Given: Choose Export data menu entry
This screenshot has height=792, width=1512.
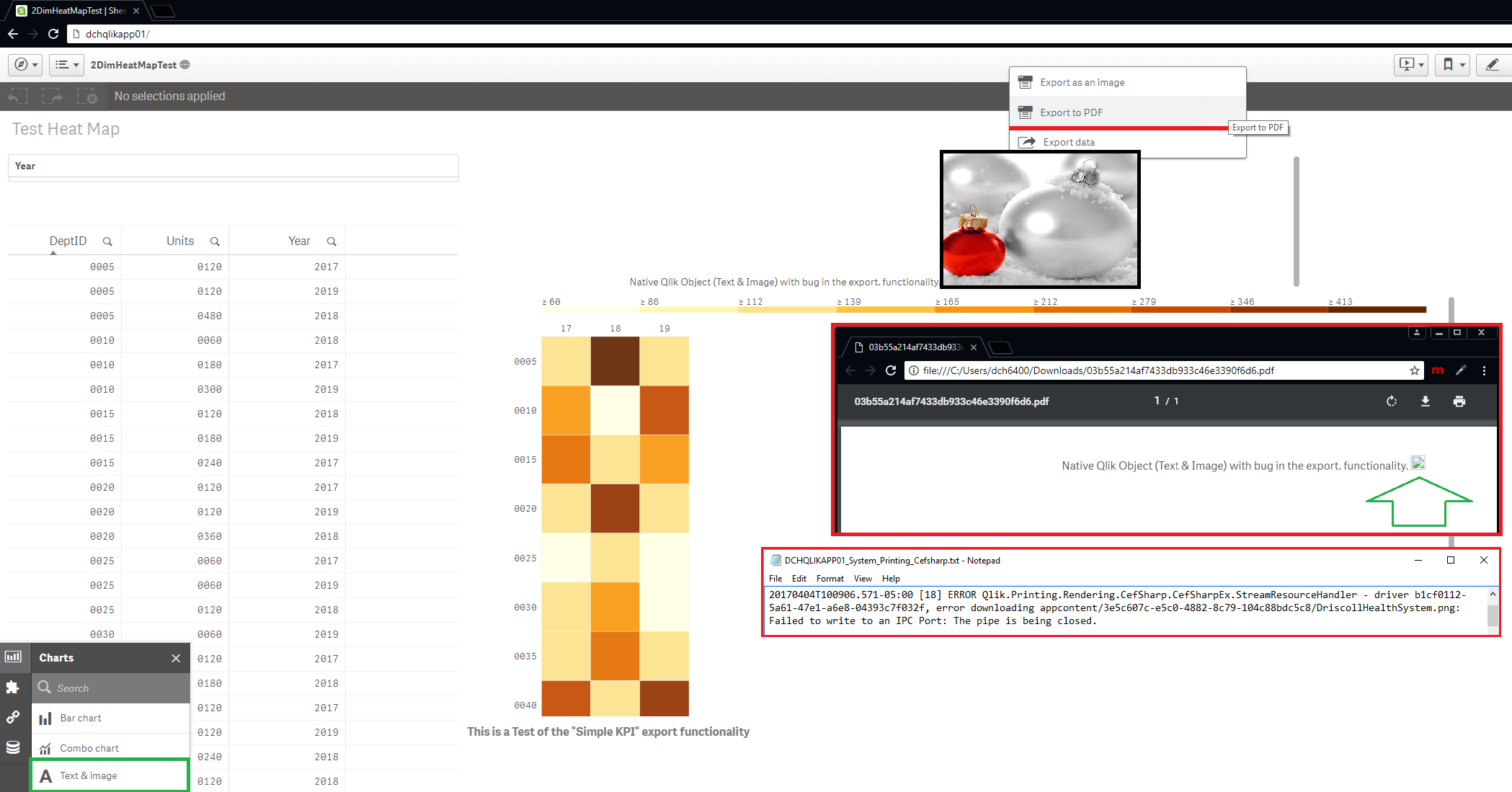Looking at the screenshot, I should (x=1128, y=142).
